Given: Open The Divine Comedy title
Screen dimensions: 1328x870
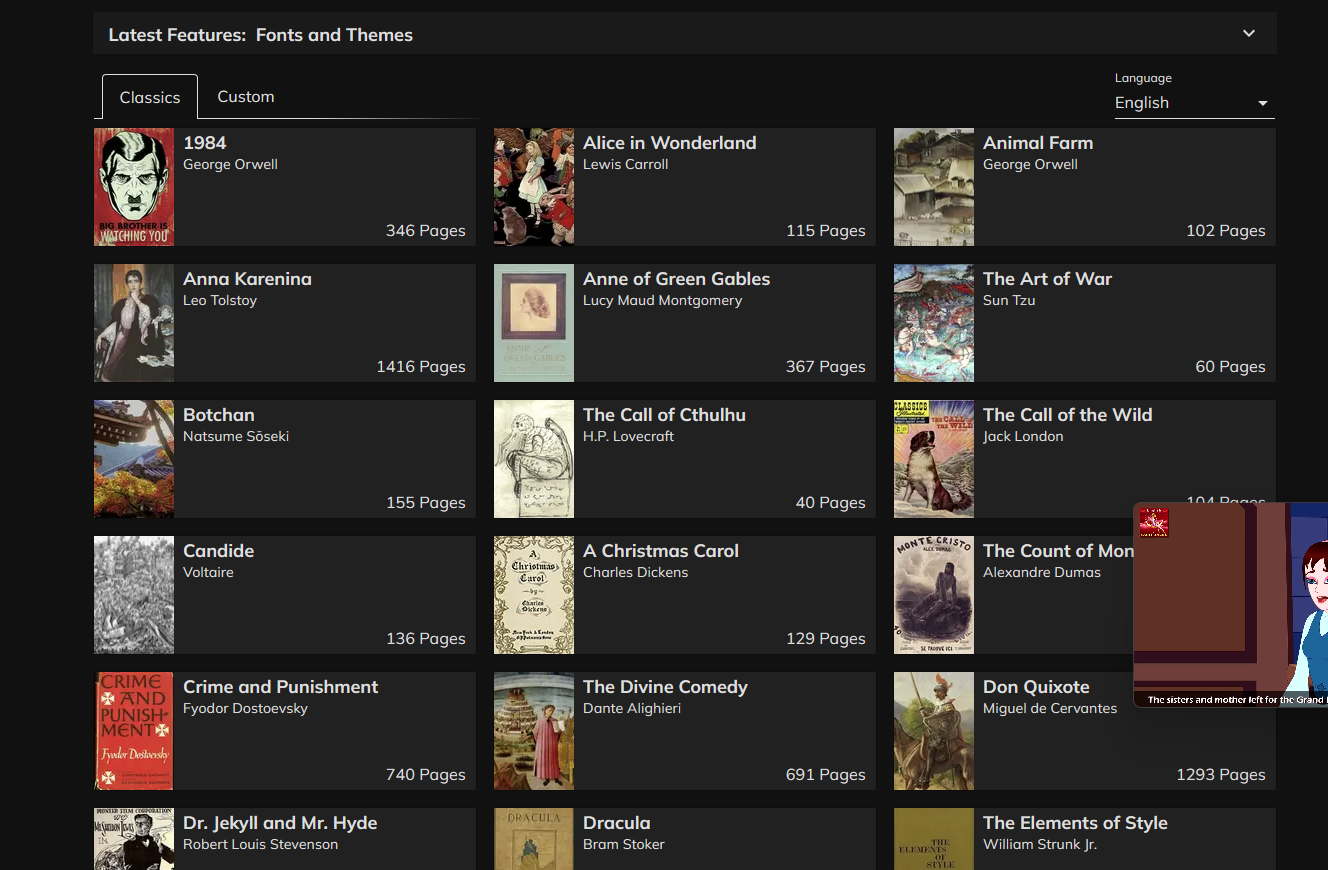Looking at the screenshot, I should pos(665,687).
